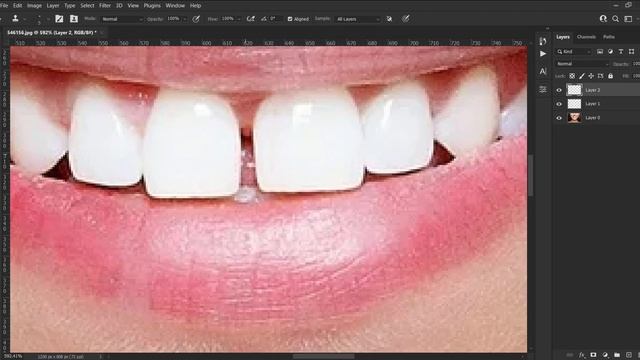Switch to the Channels tab

coord(586,37)
